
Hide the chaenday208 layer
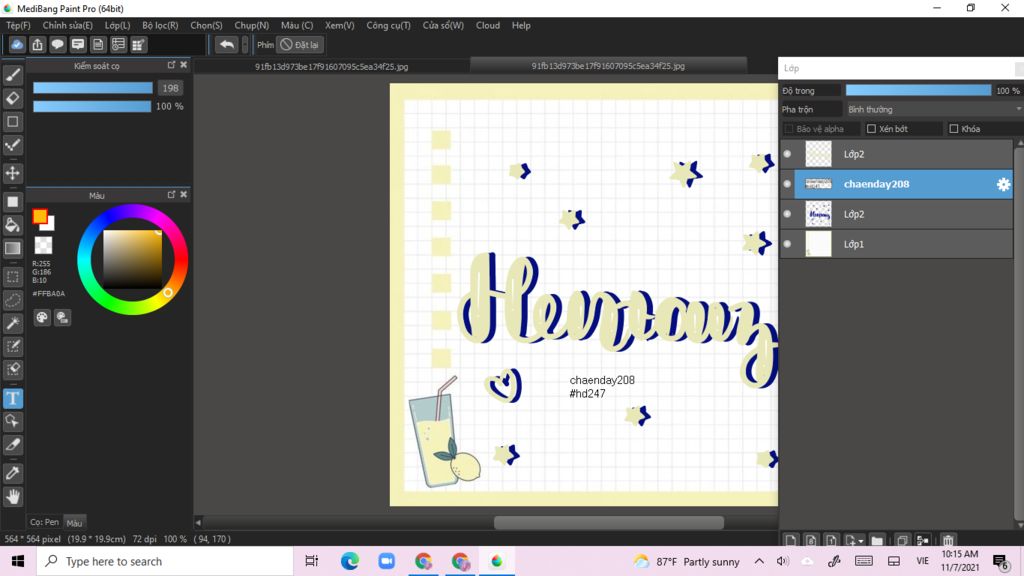pyautogui.click(x=787, y=184)
